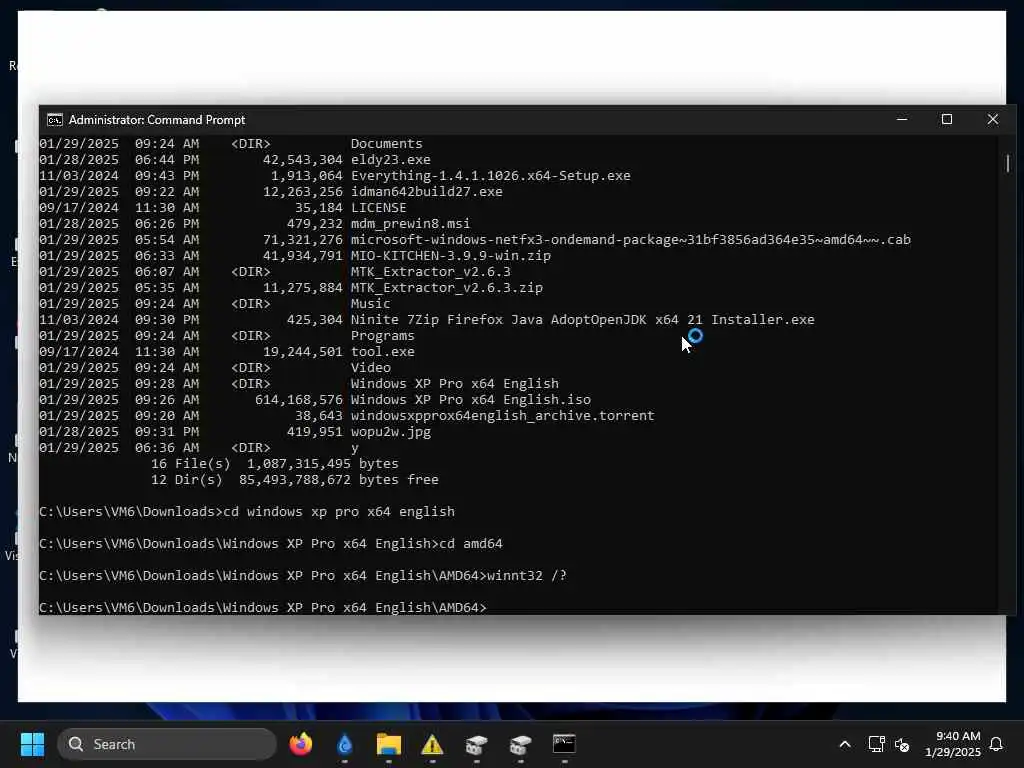Click the '16 File(s)' summary line
The width and height of the screenshot is (1024, 768).
coord(275,464)
